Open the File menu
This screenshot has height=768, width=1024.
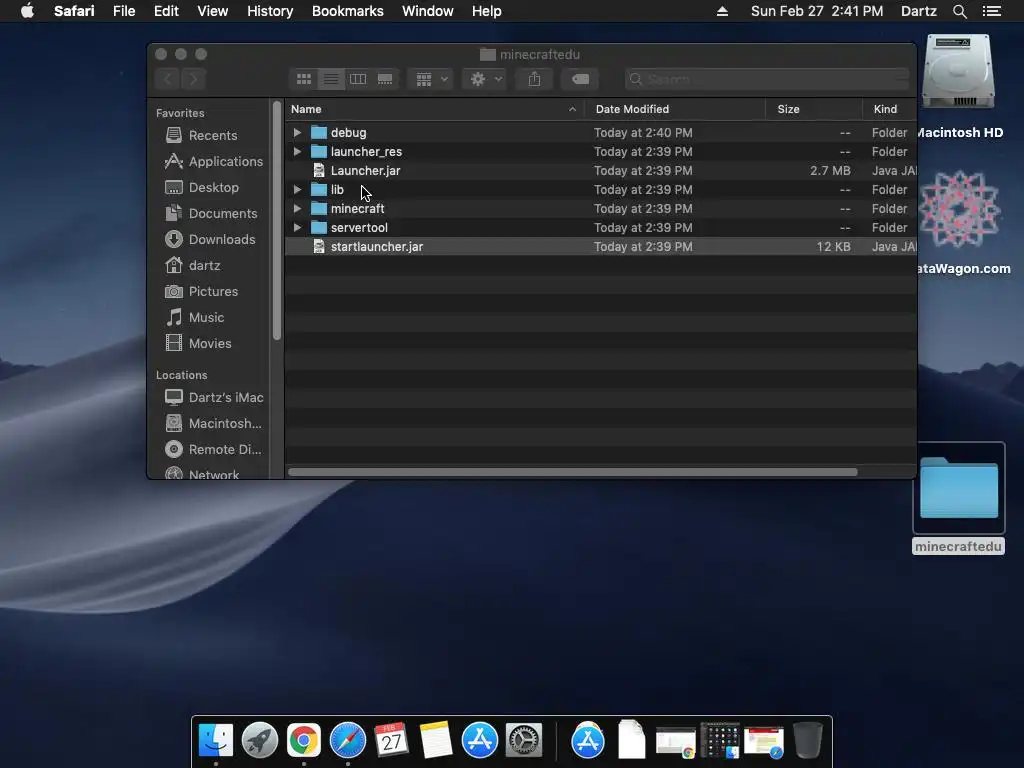123,11
